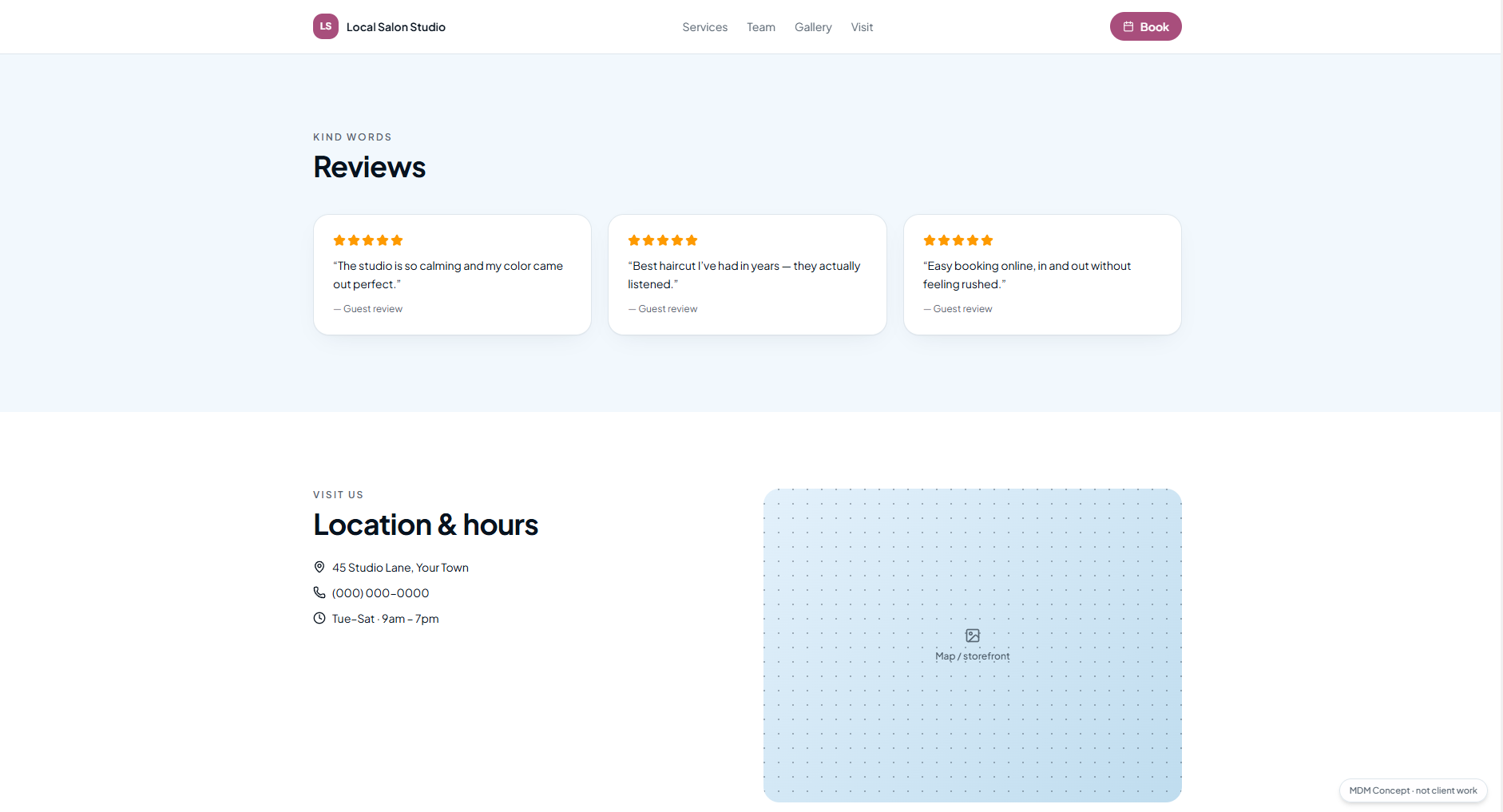Click the Book button
This screenshot has width=1503, height=812.
pos(1145,26)
